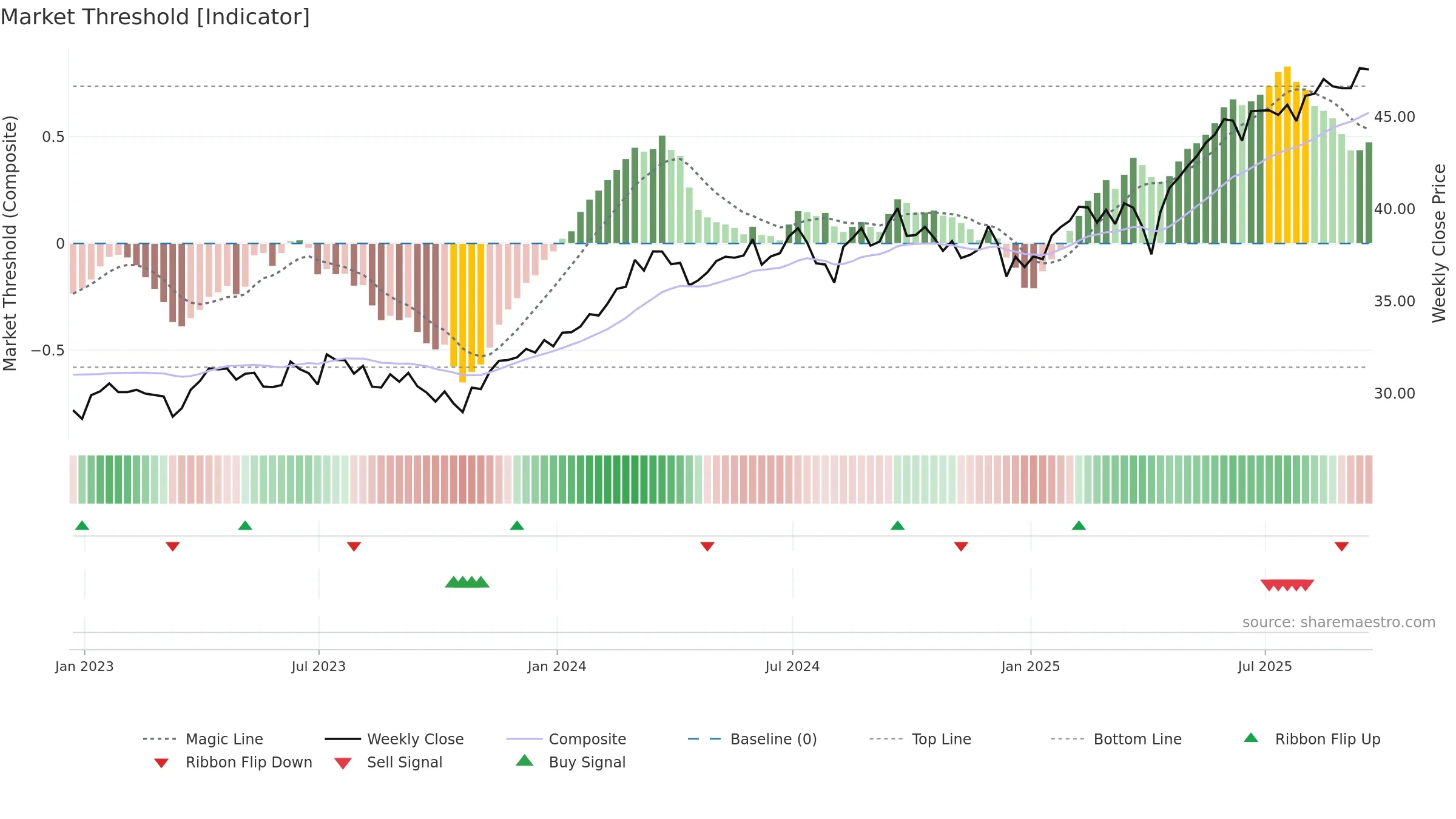Click the green Ribbon Flip Up legend triangle

(x=1251, y=738)
